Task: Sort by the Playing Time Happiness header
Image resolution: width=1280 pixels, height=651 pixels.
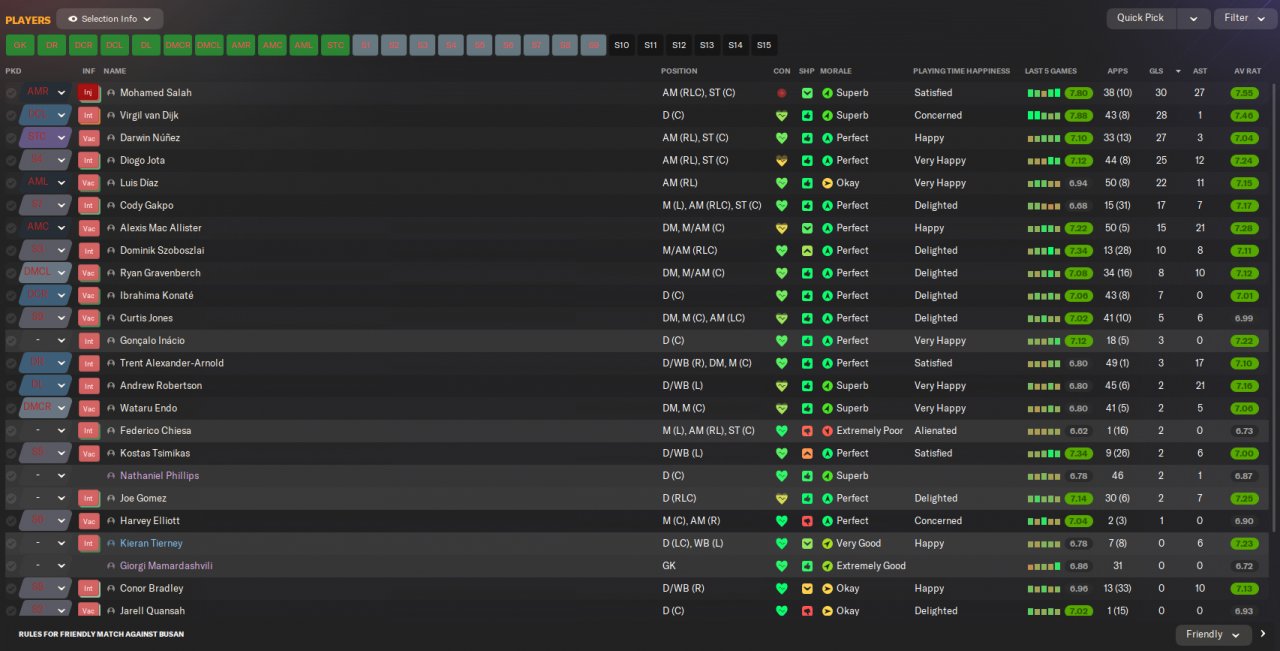Action: 961,71
